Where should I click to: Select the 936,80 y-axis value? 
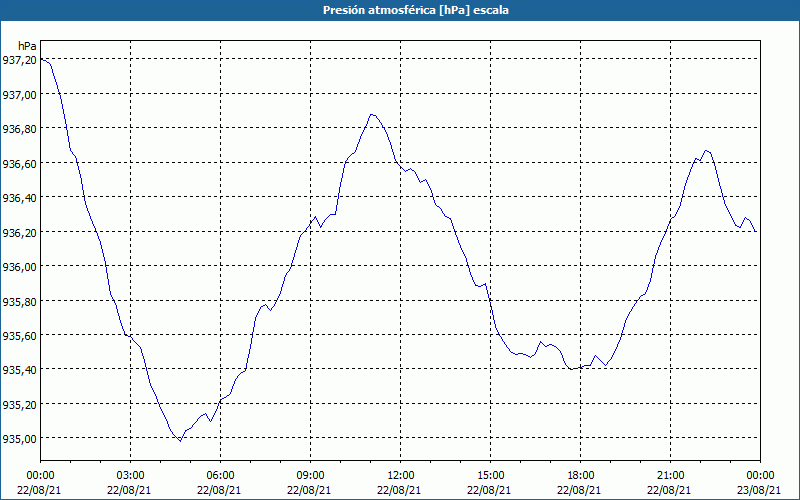tap(19, 129)
